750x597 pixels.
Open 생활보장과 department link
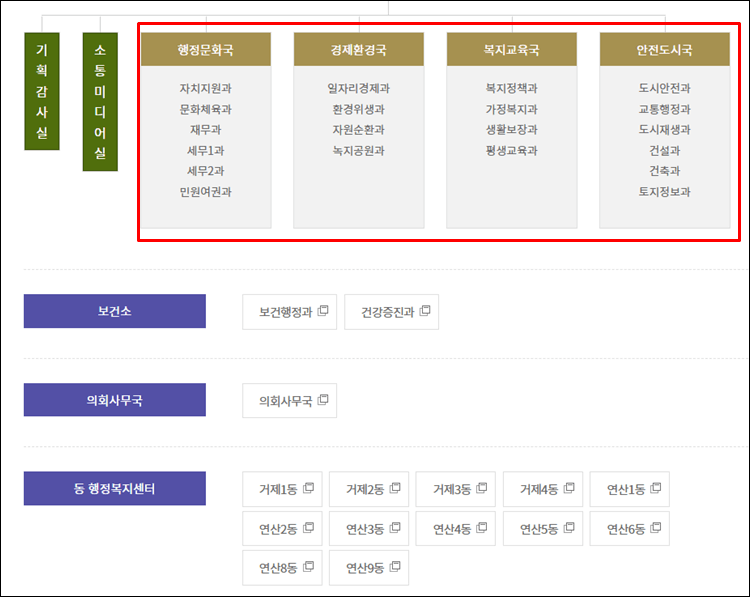(x=512, y=130)
